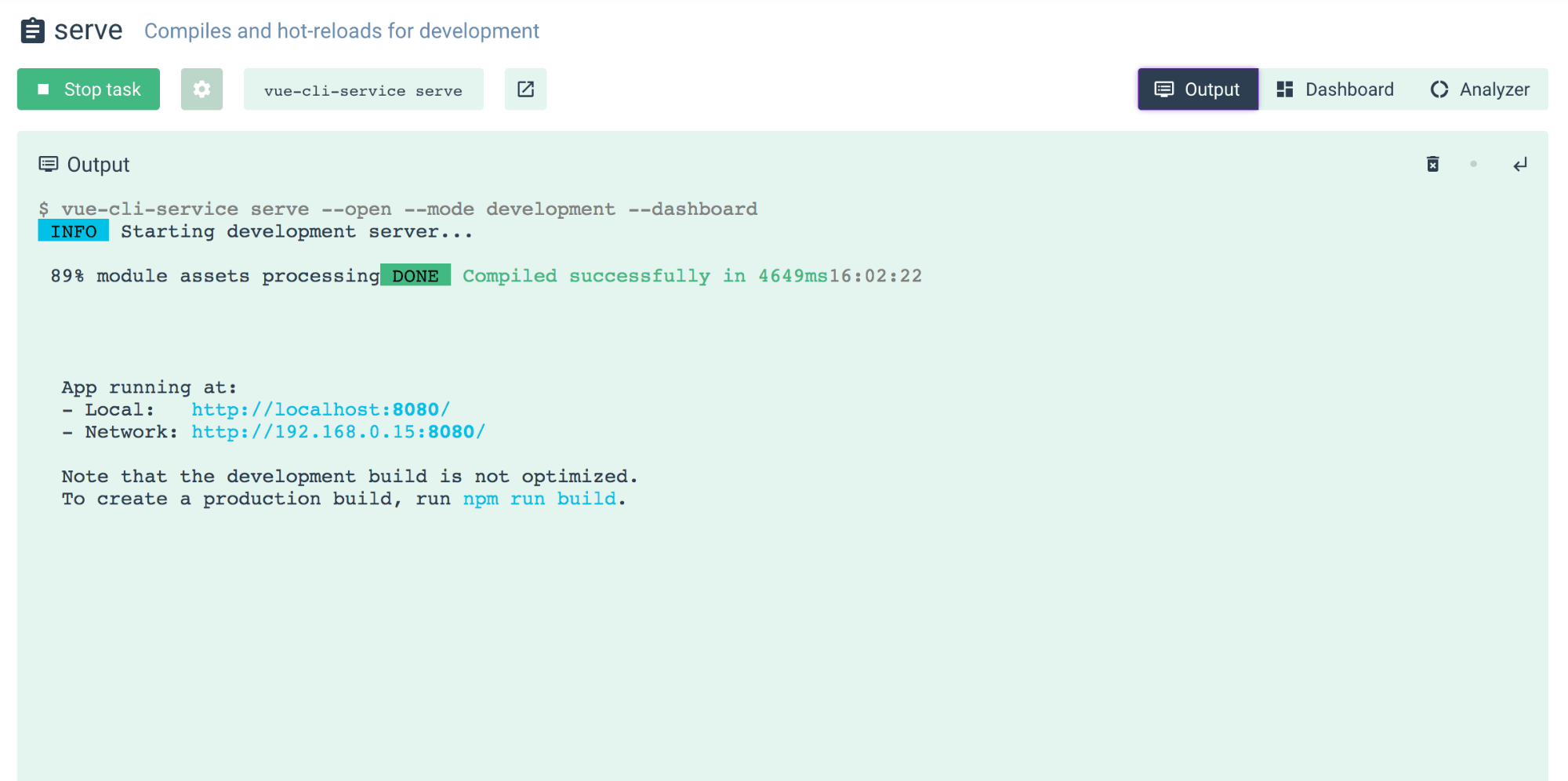Screen dimensions: 1568x781
Task: Click the vue-cli-service serve command label
Action: tap(363, 89)
